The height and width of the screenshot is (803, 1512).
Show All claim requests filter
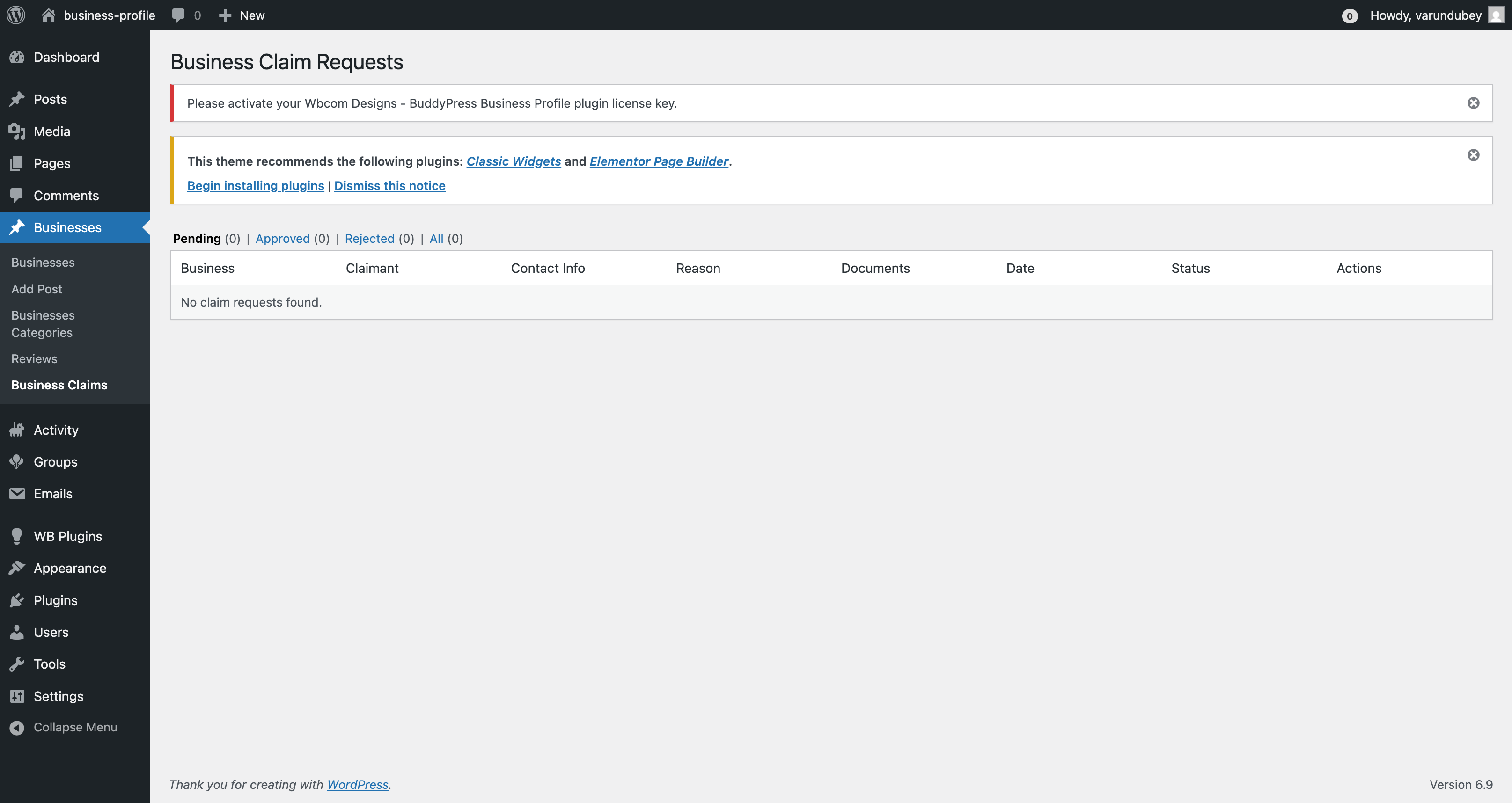pyautogui.click(x=436, y=238)
